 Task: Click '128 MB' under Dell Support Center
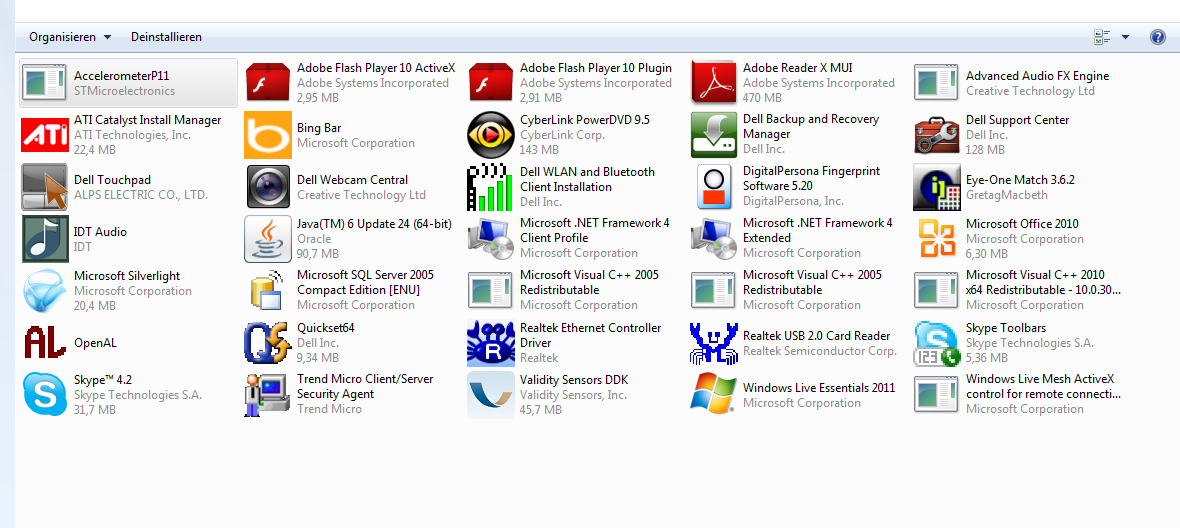(985, 150)
